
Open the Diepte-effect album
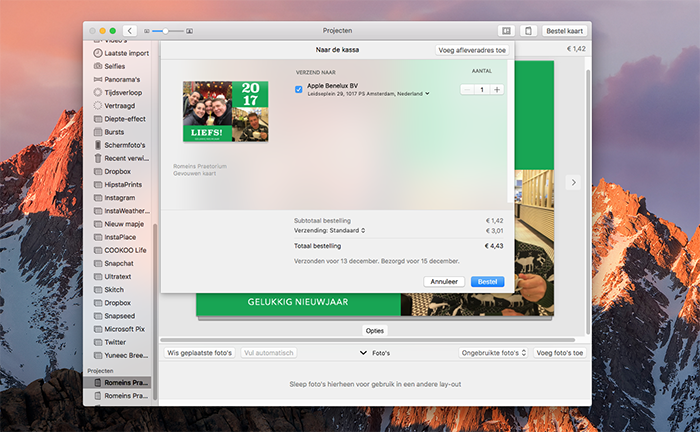(x=121, y=119)
